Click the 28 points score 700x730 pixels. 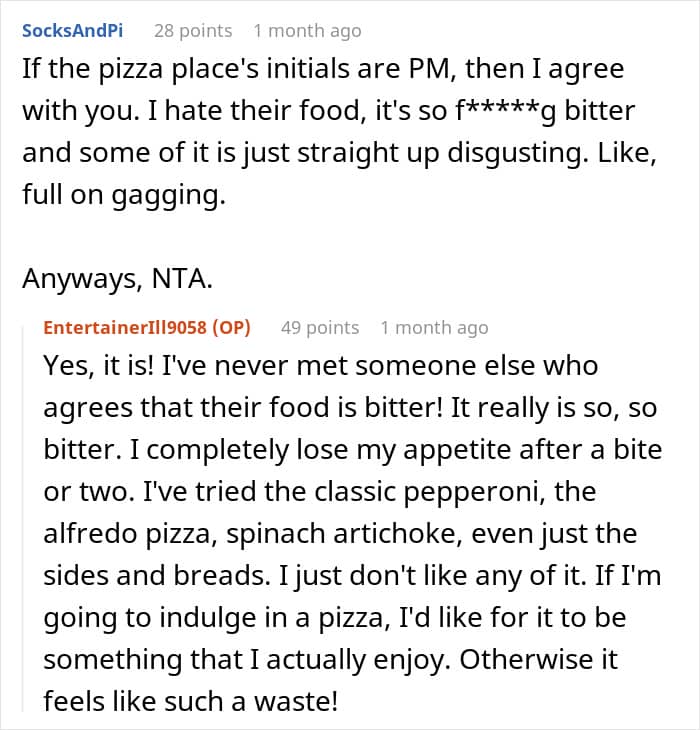(193, 31)
